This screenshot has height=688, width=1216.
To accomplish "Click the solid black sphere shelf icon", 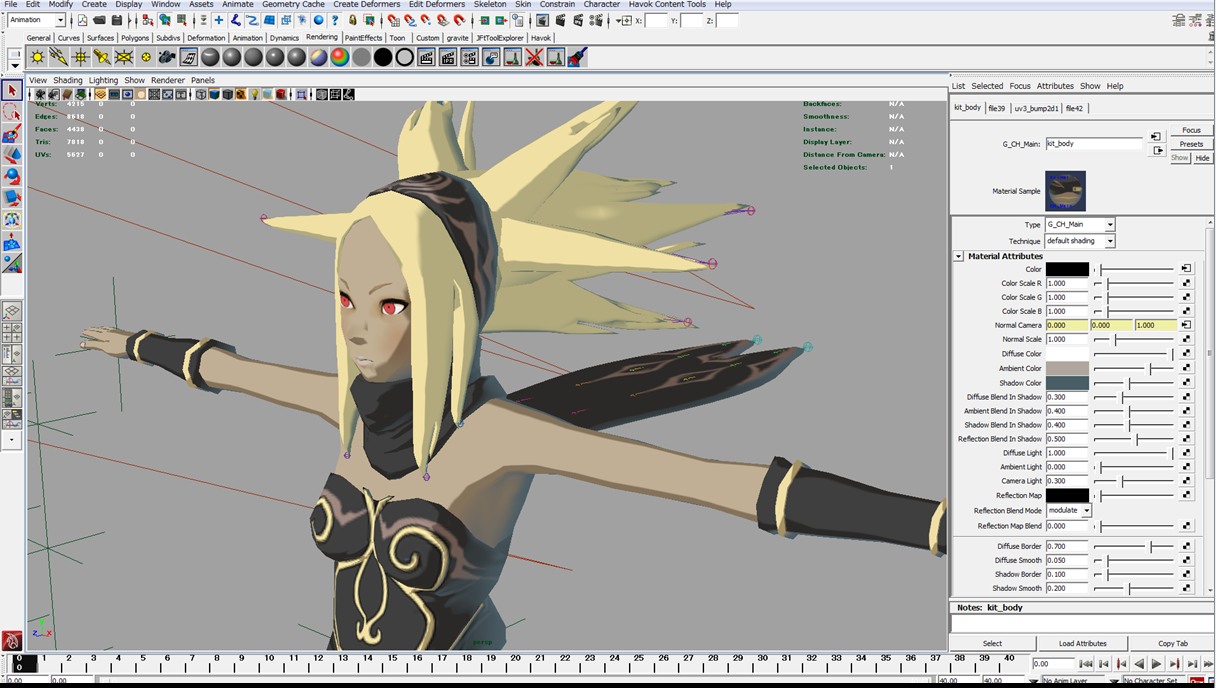I will point(383,58).
